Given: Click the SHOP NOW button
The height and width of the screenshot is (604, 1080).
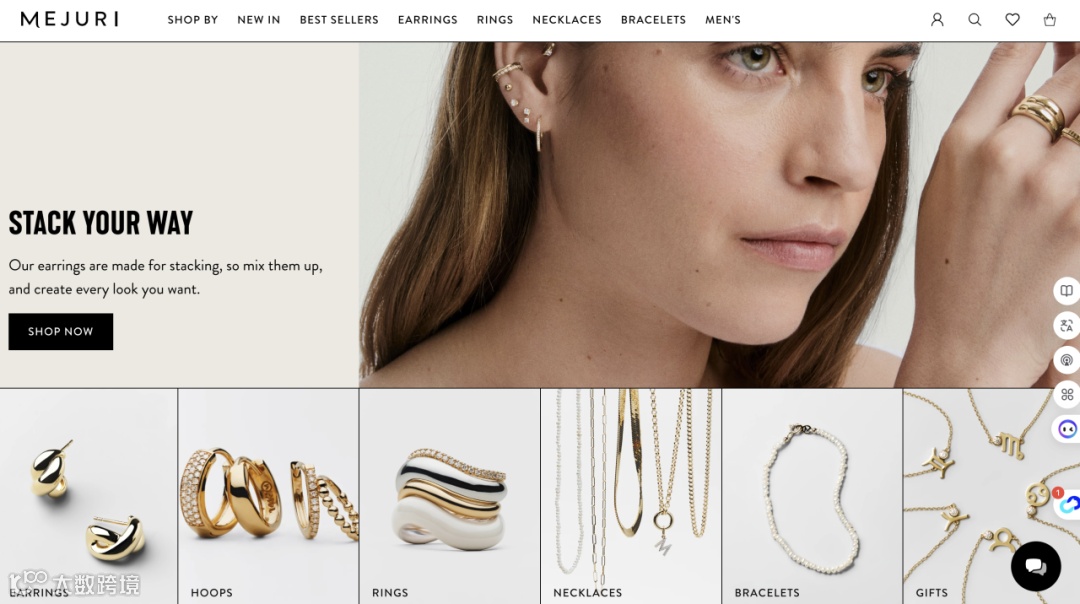Looking at the screenshot, I should click(x=61, y=331).
